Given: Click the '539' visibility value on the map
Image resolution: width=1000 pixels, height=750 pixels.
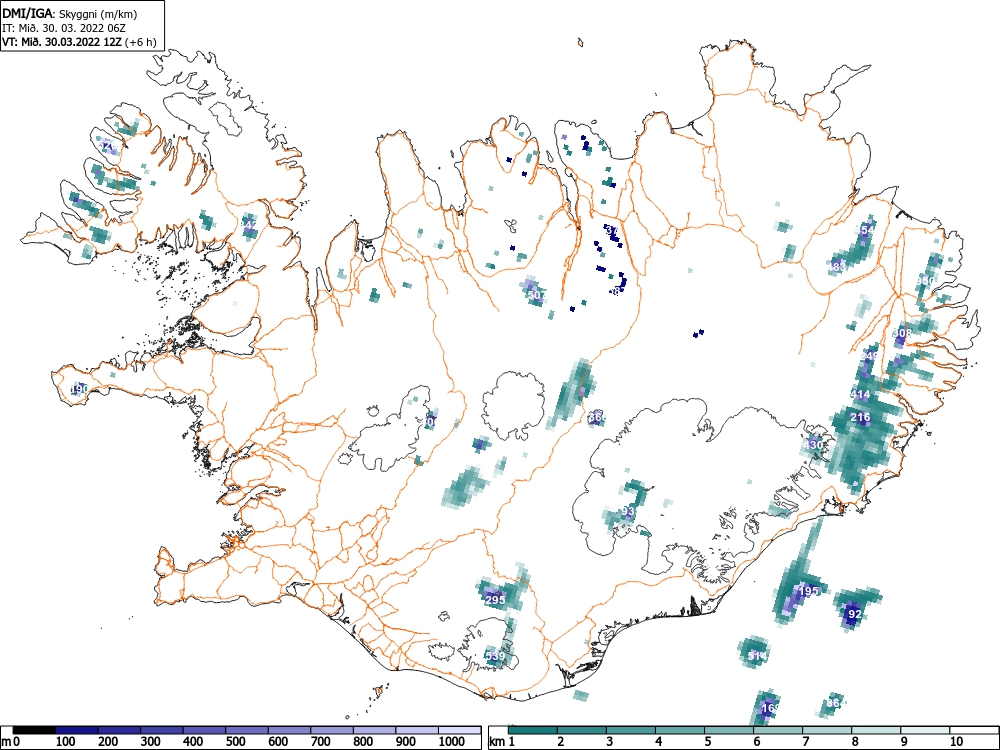Looking at the screenshot, I should (496, 656).
